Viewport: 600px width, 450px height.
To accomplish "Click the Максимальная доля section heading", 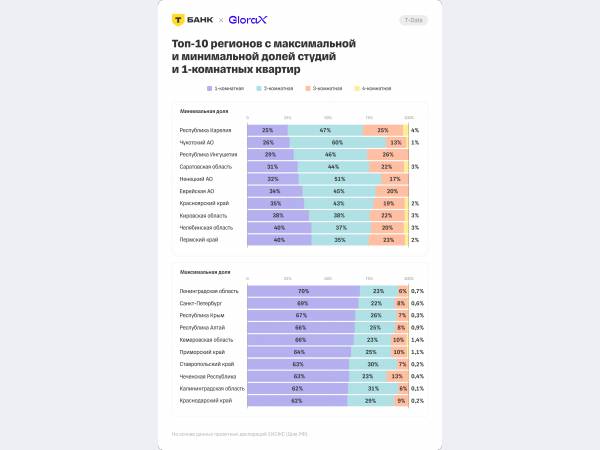I will [204, 271].
